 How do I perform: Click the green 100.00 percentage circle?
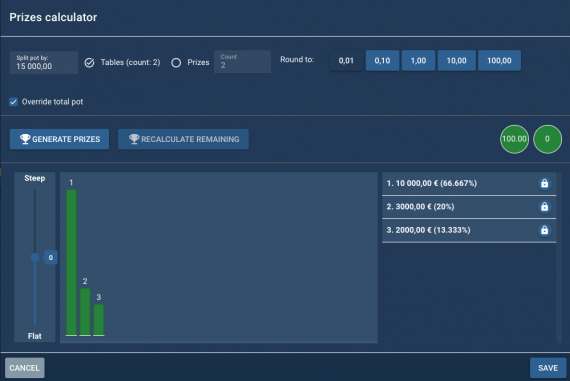click(514, 139)
